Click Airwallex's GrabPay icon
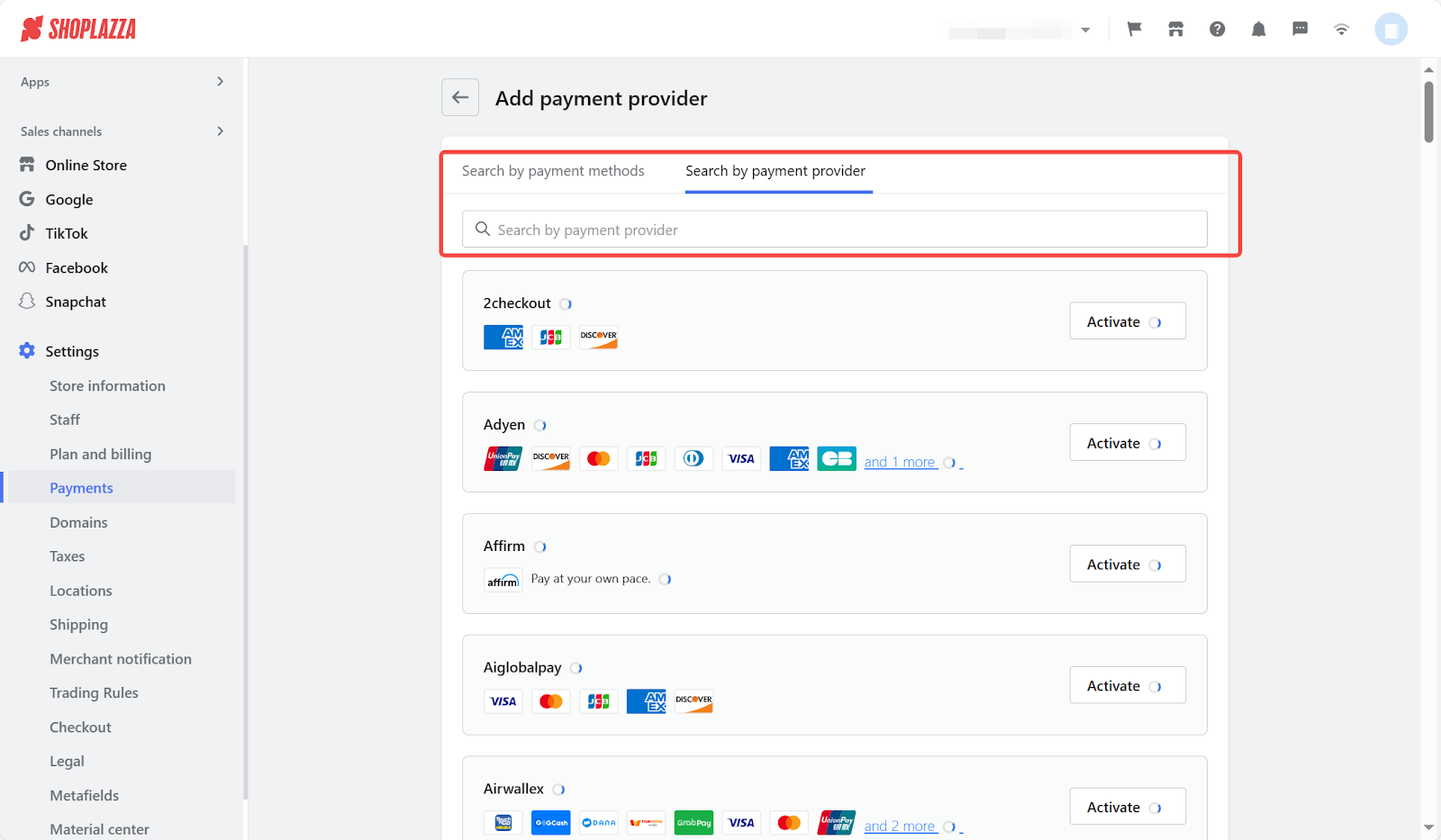The height and width of the screenshot is (840, 1441). (694, 823)
